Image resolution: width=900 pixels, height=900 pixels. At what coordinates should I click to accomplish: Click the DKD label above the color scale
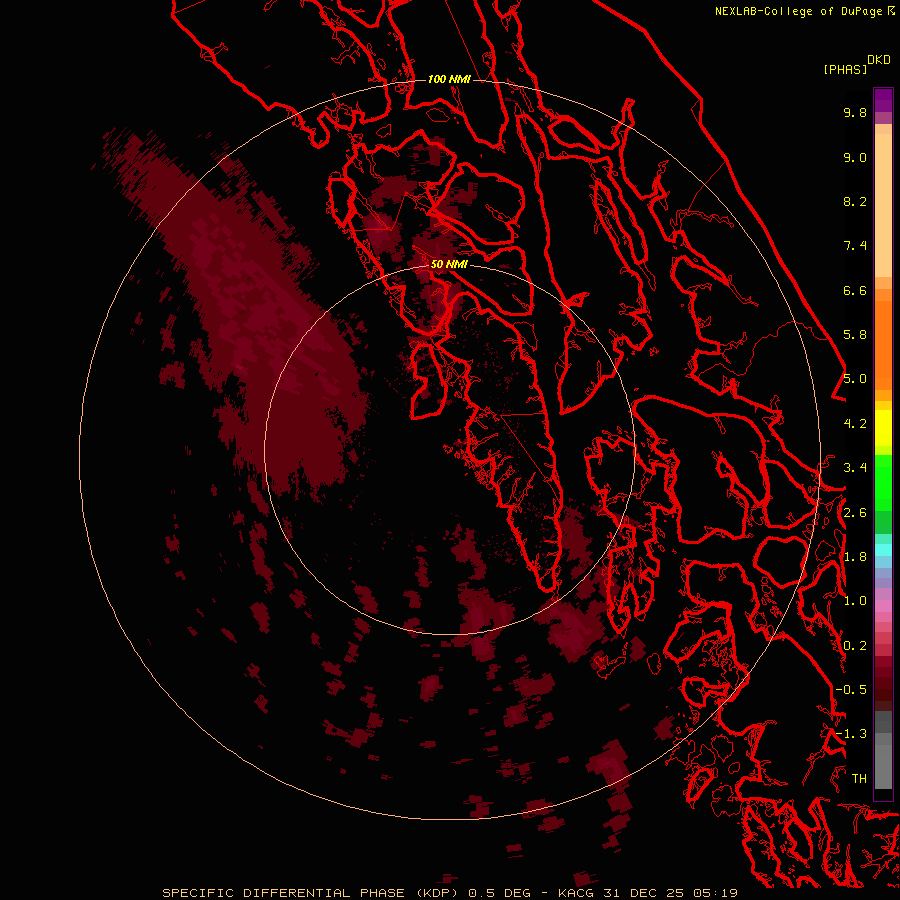879,60
